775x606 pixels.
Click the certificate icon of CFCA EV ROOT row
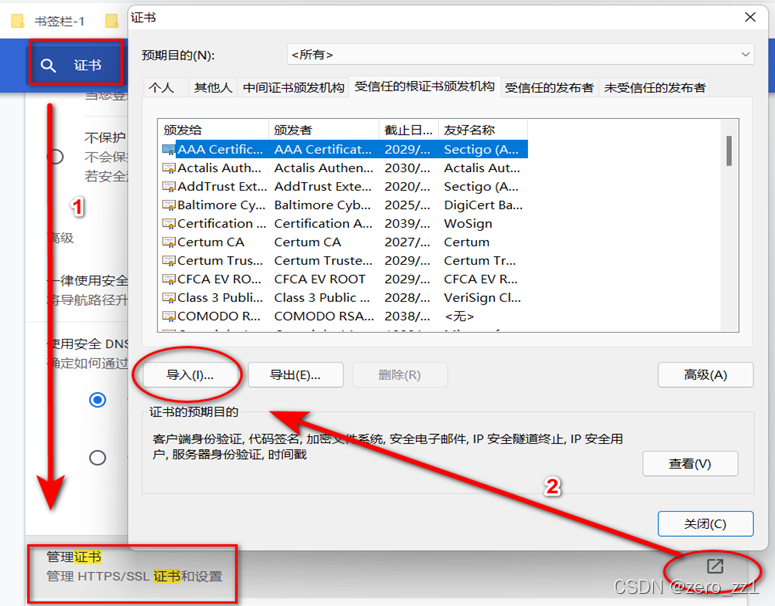(x=169, y=279)
